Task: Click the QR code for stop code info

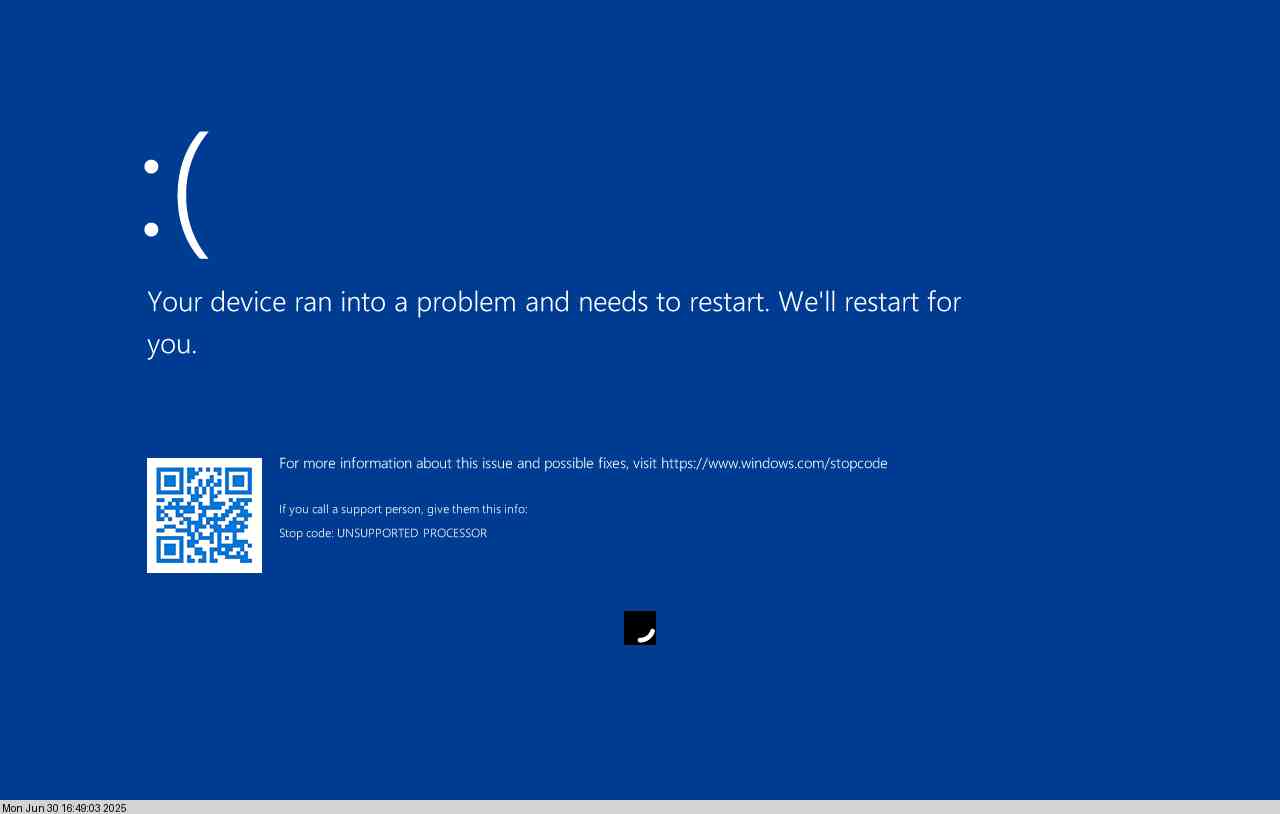Action: (x=204, y=515)
